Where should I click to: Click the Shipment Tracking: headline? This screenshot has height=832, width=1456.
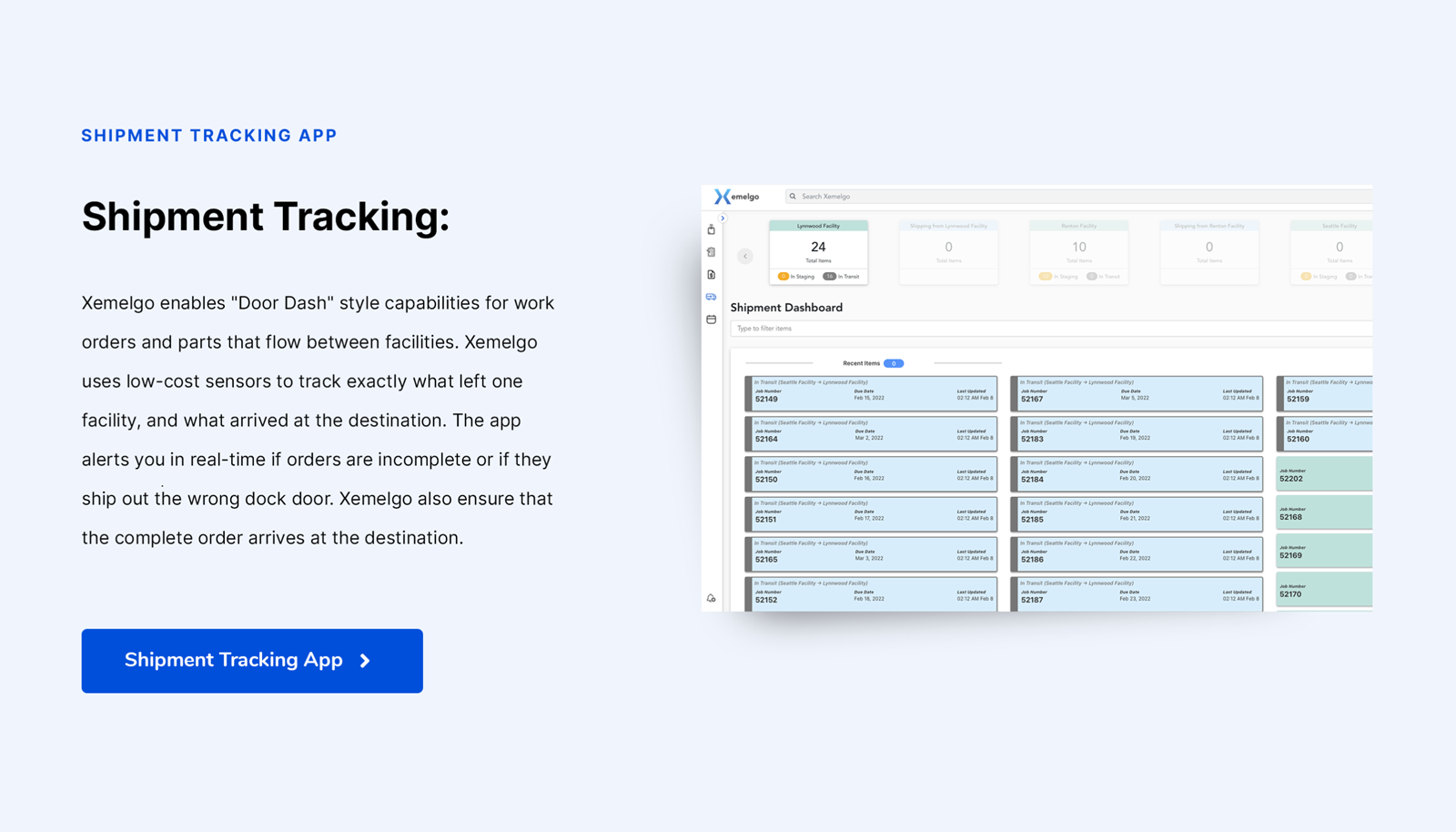click(266, 217)
